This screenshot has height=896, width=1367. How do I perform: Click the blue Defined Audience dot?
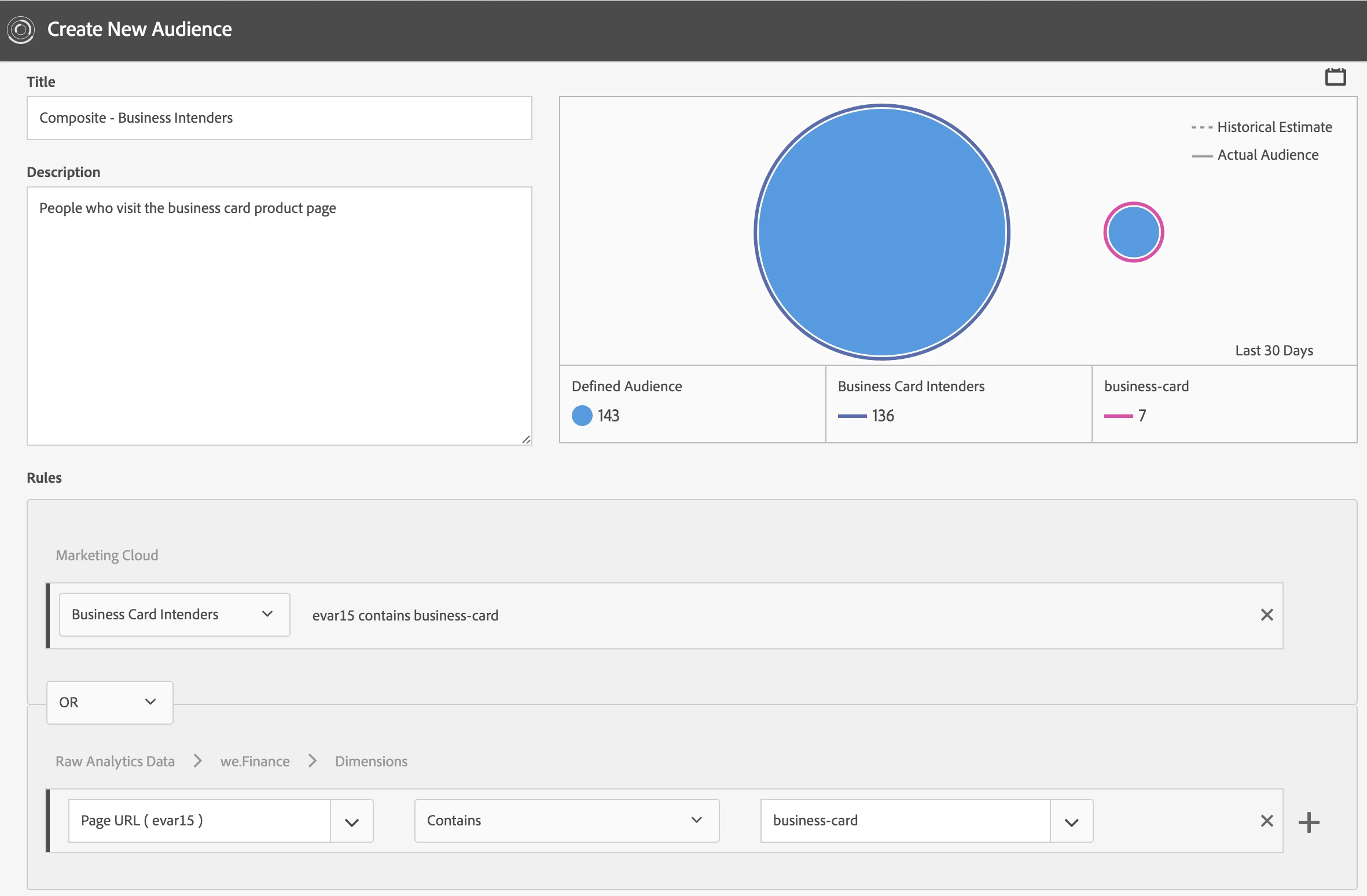pos(582,416)
